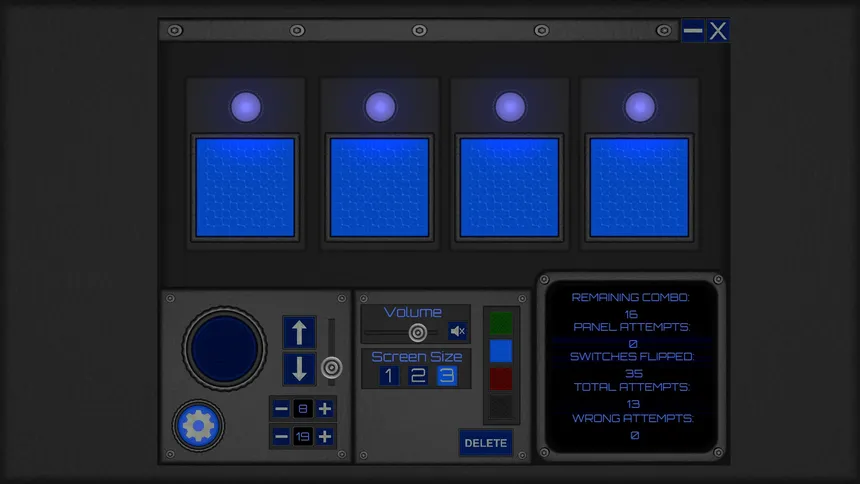The image size is (860, 484).
Task: Click the vertical slider knob beside arrows
Action: click(x=331, y=369)
